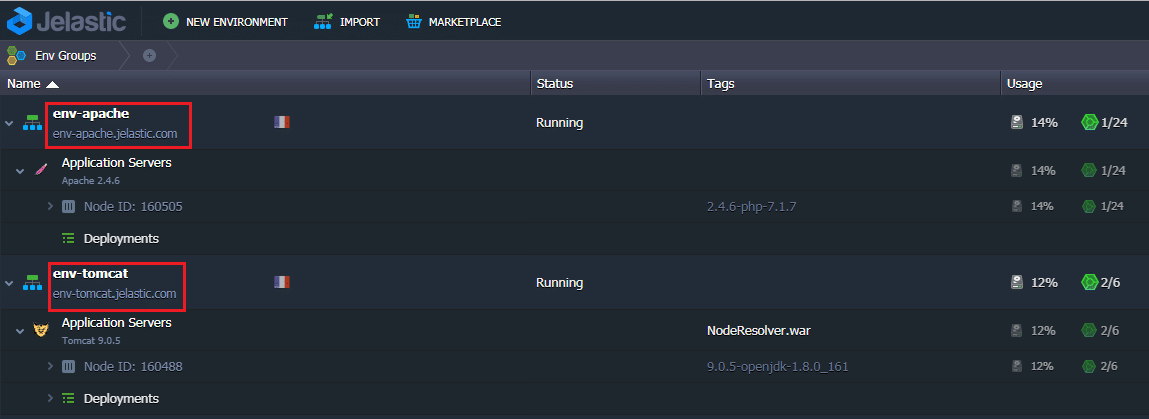Add a new env group with plus icon
1149x419 pixels.
[149, 56]
